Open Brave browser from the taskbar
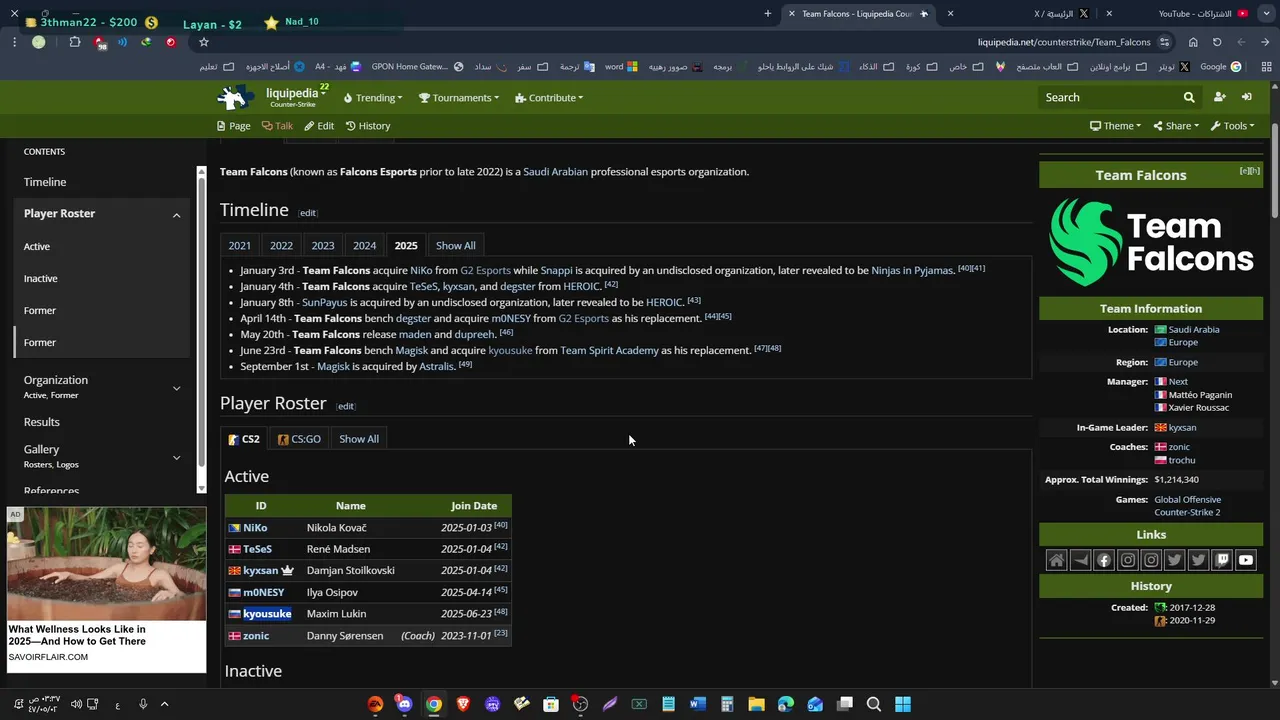The width and height of the screenshot is (1280, 720). click(x=463, y=704)
